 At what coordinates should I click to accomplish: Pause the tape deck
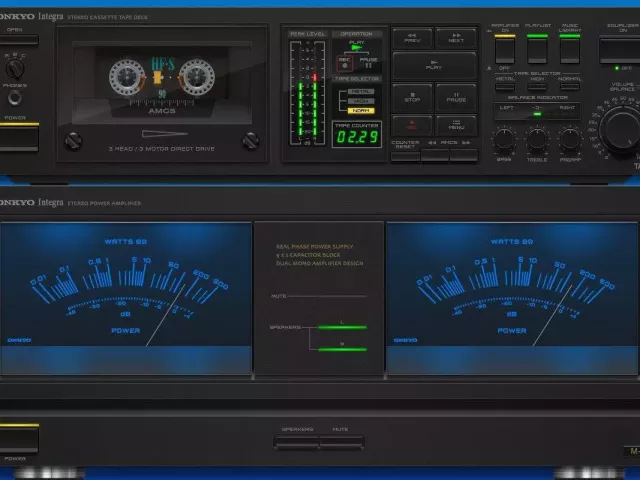pyautogui.click(x=456, y=97)
